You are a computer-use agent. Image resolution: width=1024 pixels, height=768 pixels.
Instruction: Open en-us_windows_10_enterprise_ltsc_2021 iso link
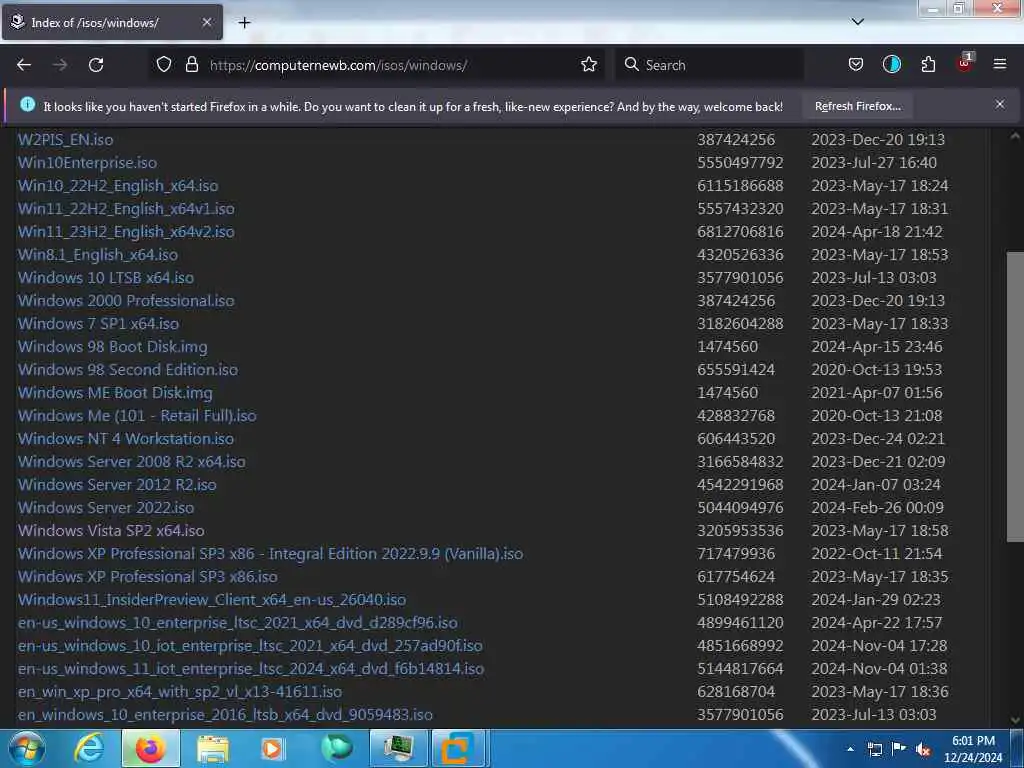click(238, 622)
